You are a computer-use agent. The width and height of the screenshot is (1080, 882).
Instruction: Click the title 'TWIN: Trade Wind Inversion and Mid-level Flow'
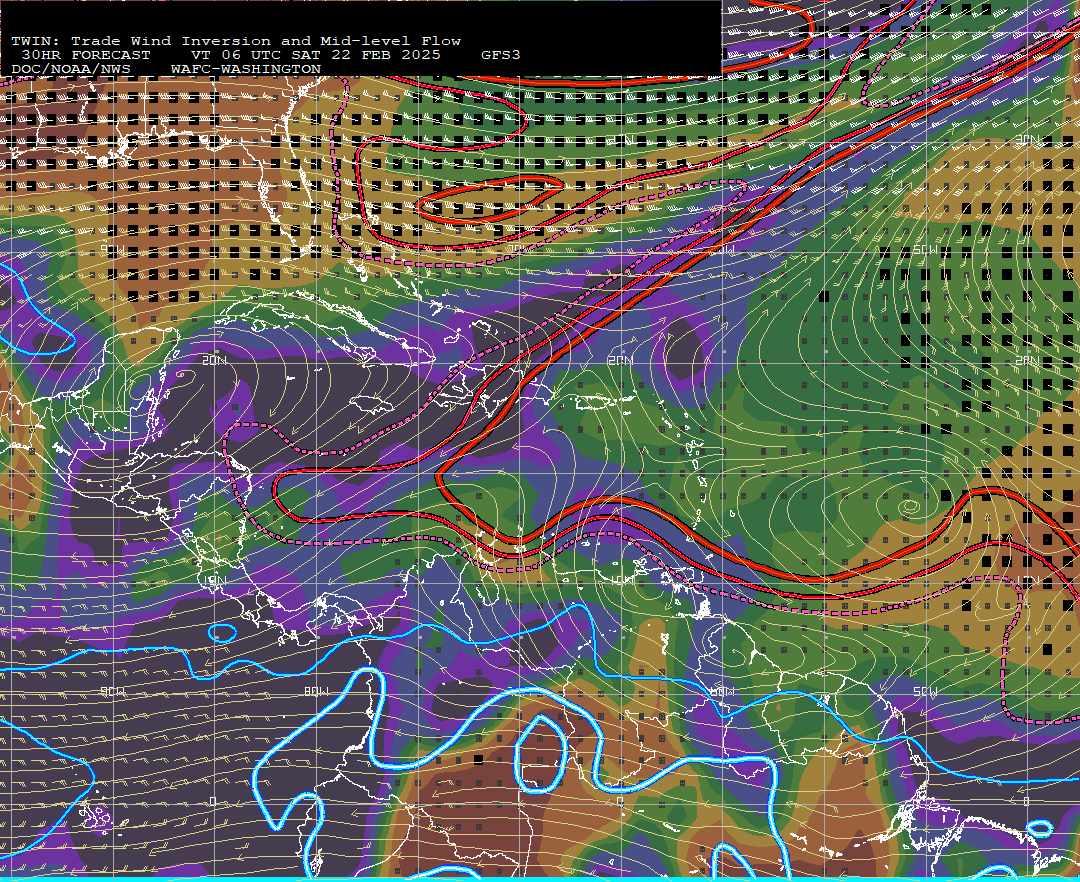[236, 41]
